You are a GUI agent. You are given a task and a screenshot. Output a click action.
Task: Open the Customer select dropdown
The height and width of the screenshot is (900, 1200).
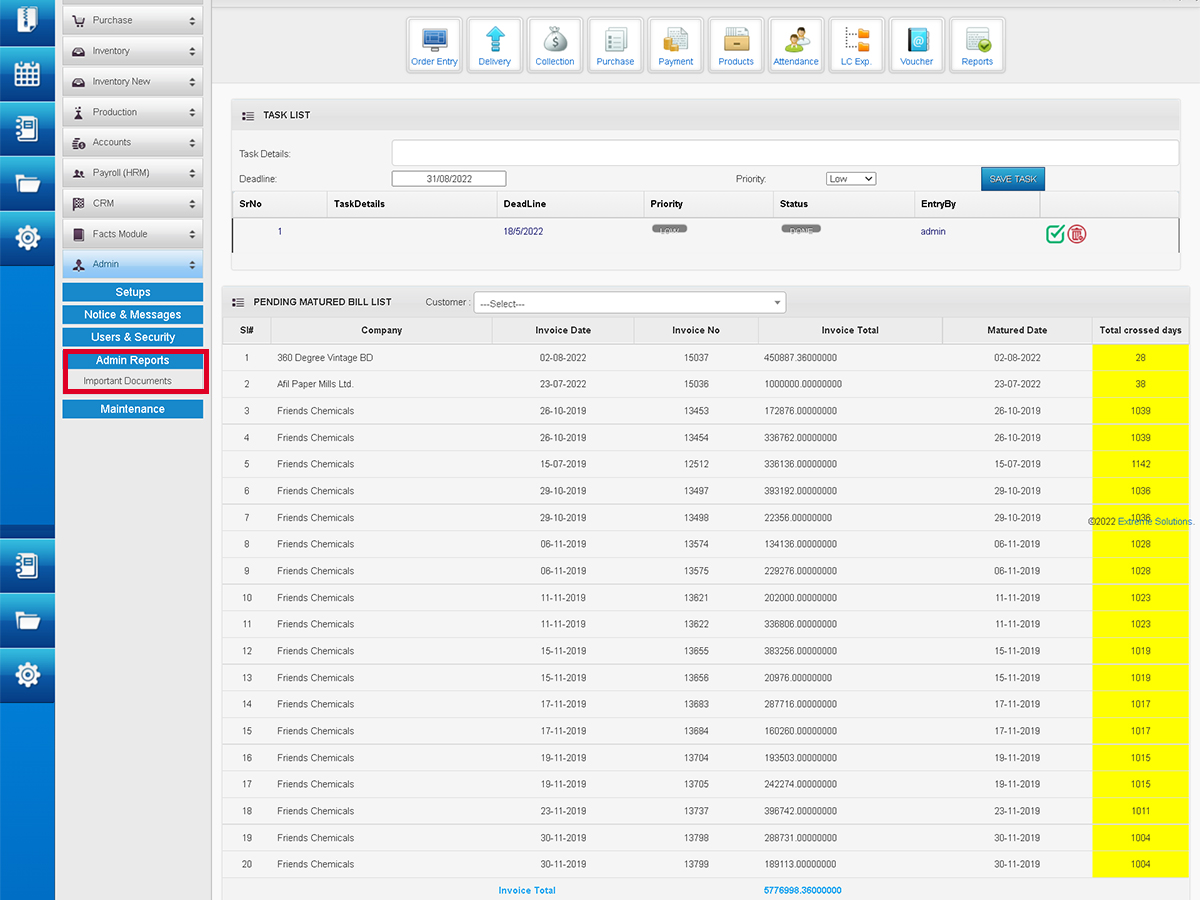[630, 303]
